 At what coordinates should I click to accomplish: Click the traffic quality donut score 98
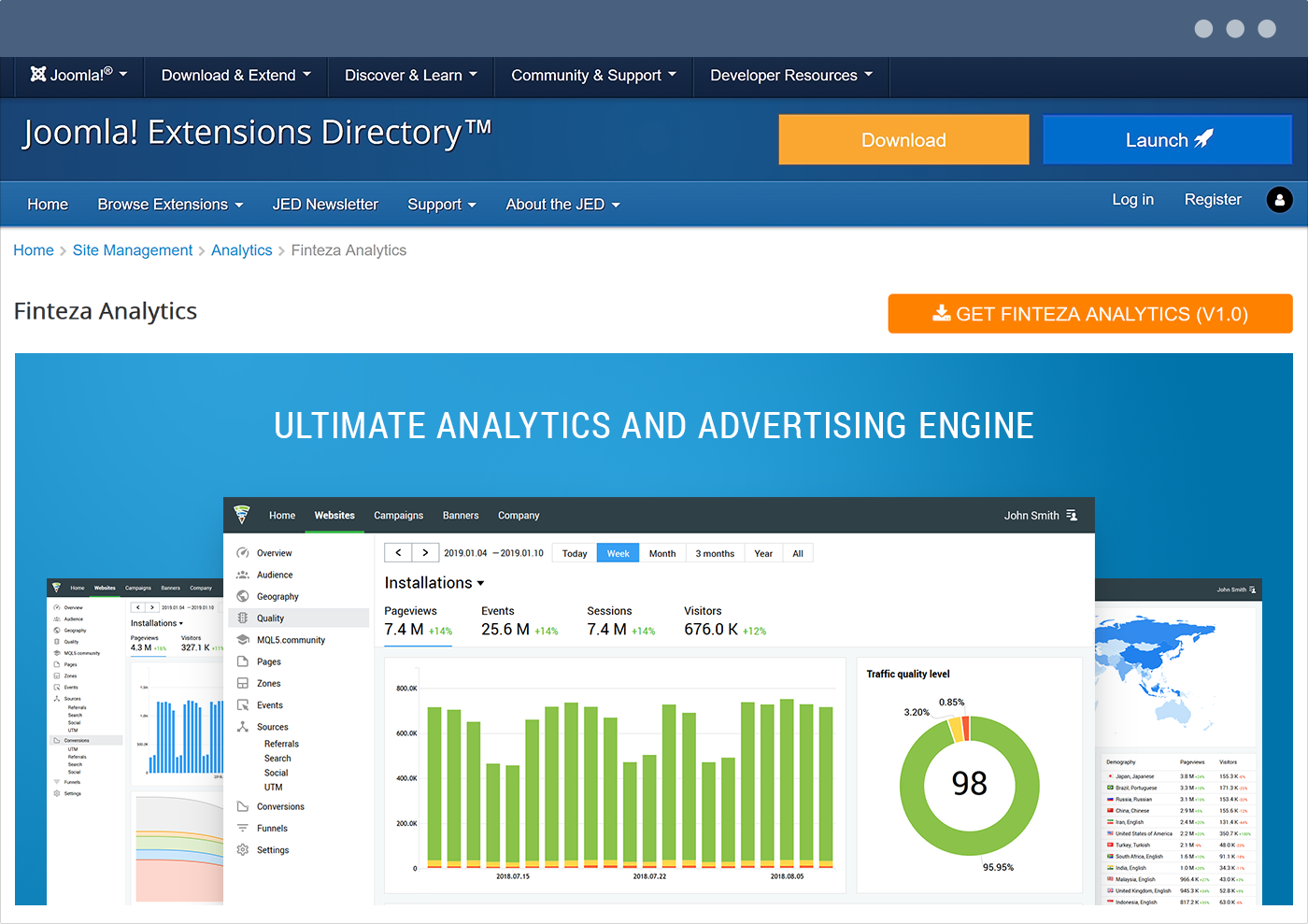[969, 784]
